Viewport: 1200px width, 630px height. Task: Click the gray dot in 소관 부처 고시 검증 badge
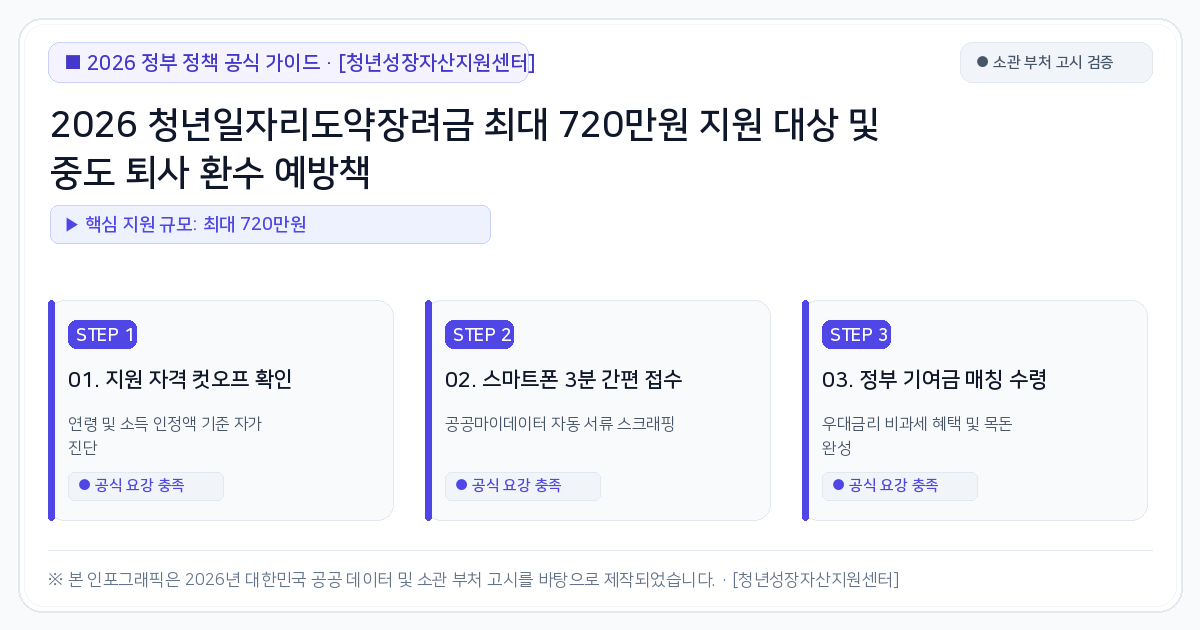coord(982,62)
